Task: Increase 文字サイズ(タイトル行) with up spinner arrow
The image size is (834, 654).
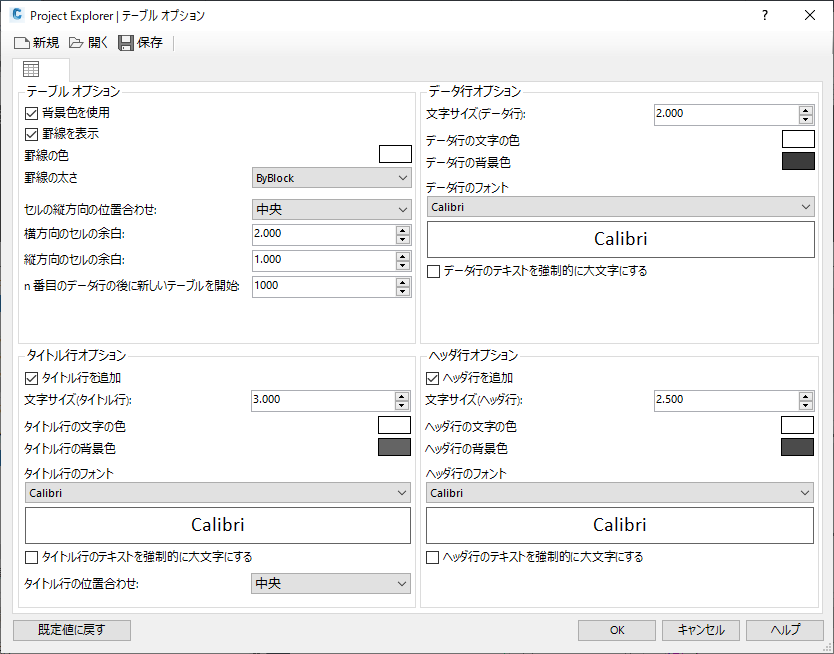Action: pos(403,395)
